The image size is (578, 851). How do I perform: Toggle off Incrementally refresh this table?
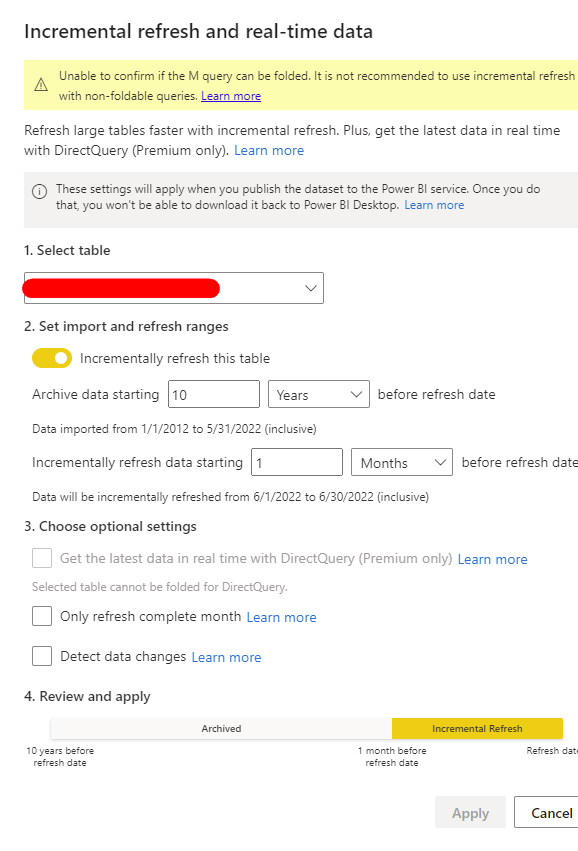click(x=52, y=358)
